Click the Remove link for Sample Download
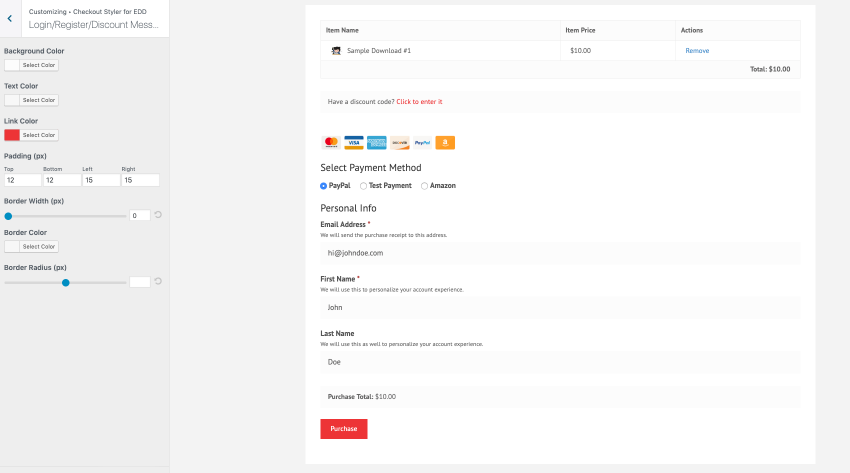 click(697, 51)
